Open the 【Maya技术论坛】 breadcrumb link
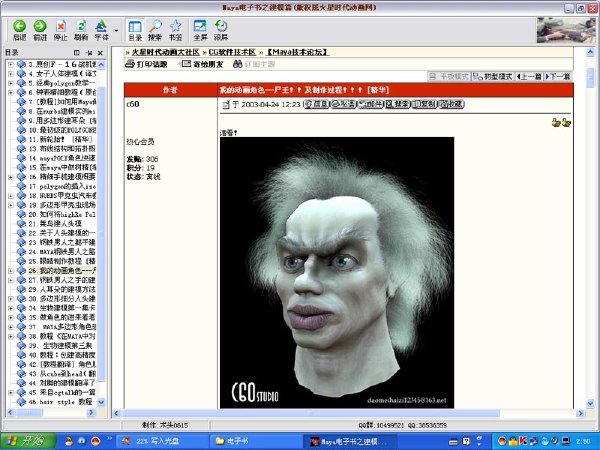This screenshot has height=450, width=600. (297, 52)
